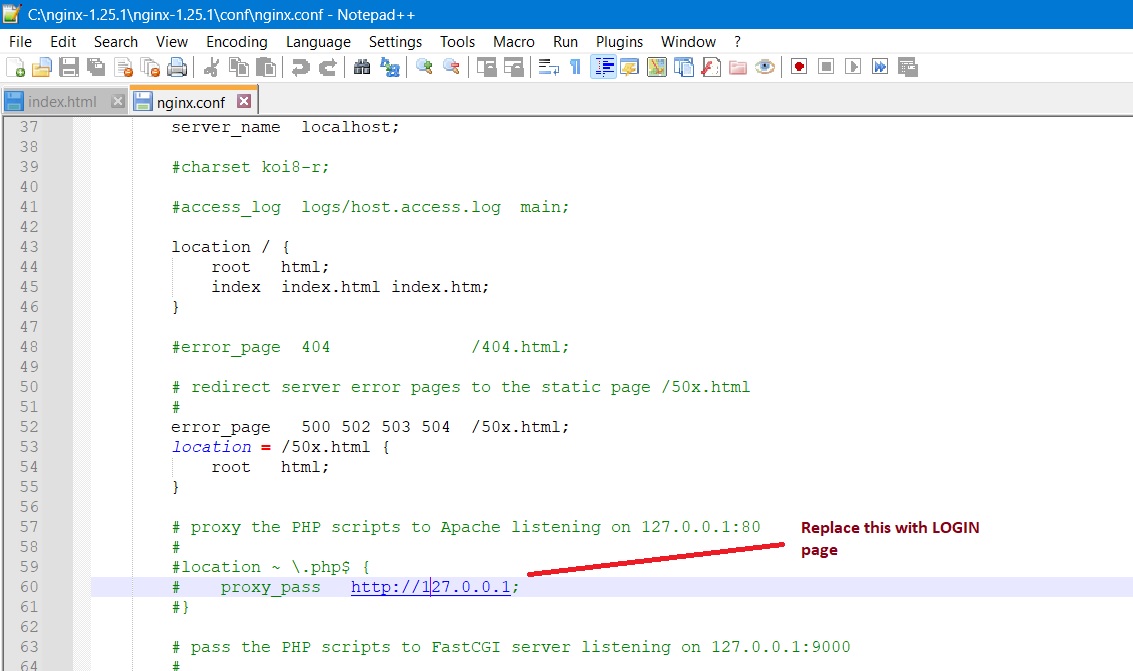
Task: Open the Plugins menu
Action: coord(619,42)
